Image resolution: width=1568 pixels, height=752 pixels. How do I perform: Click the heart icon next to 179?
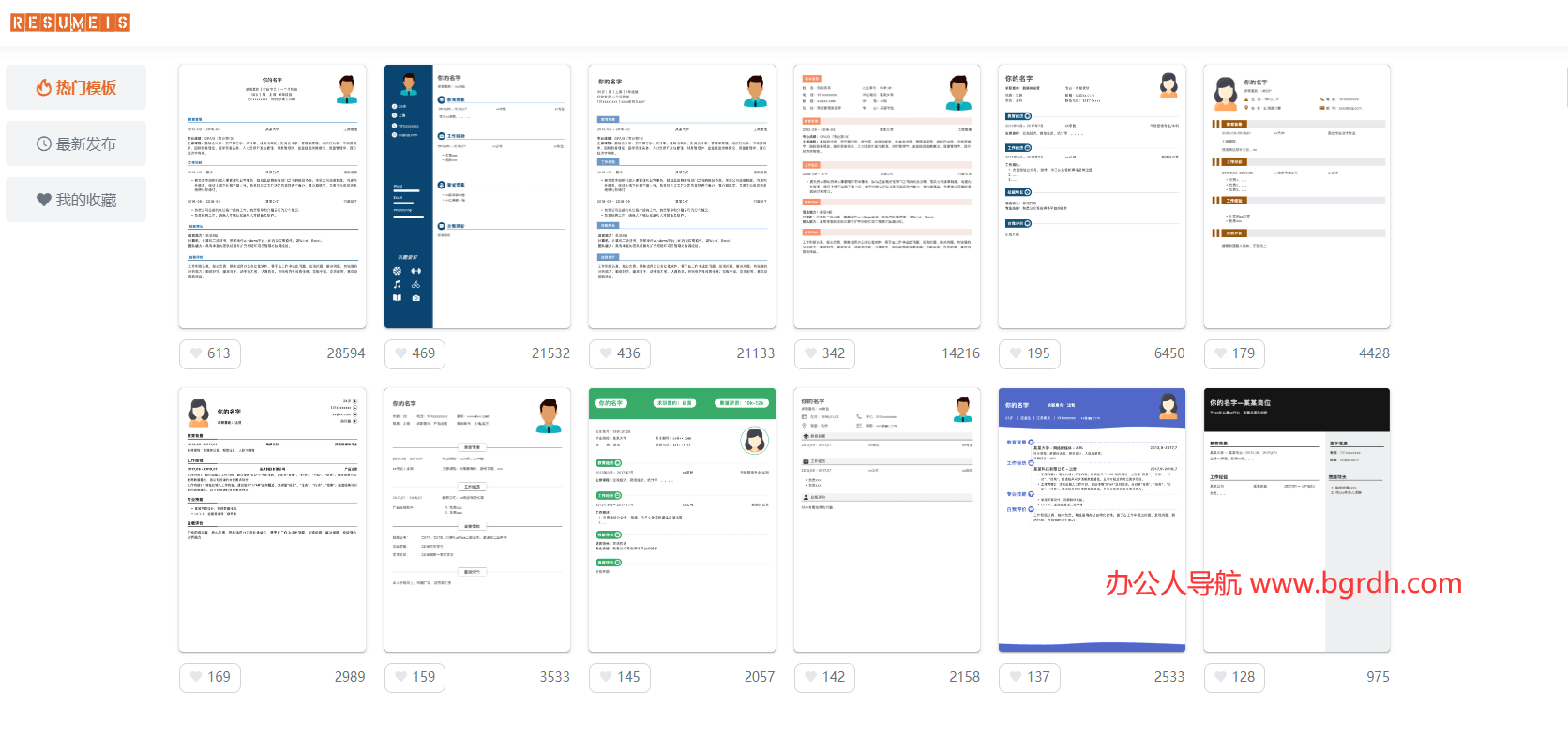point(1221,353)
